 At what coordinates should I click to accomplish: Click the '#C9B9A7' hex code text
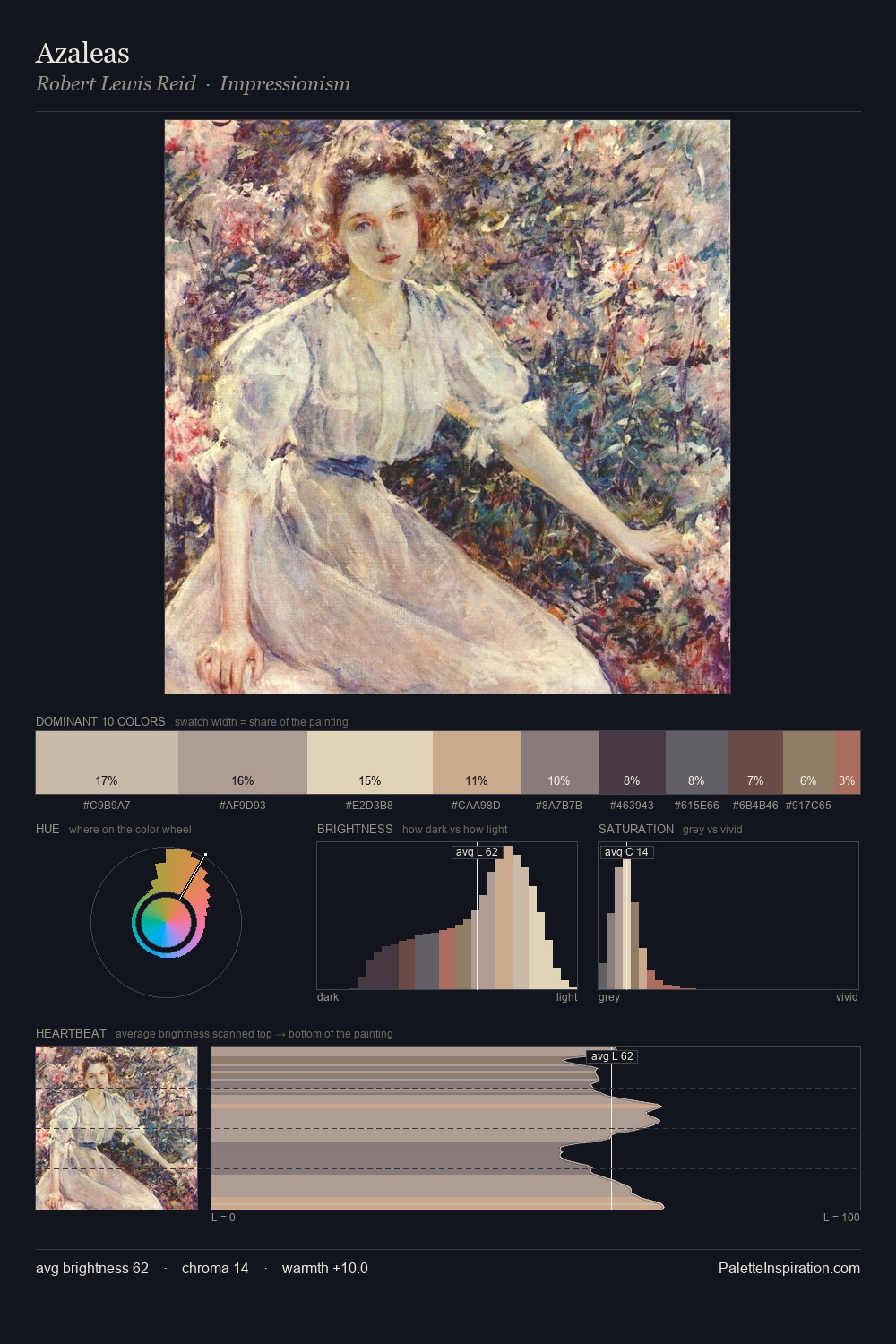(107, 806)
